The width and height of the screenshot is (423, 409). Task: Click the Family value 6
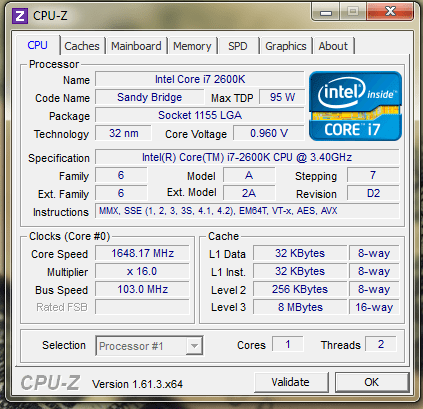pyautogui.click(x=121, y=175)
